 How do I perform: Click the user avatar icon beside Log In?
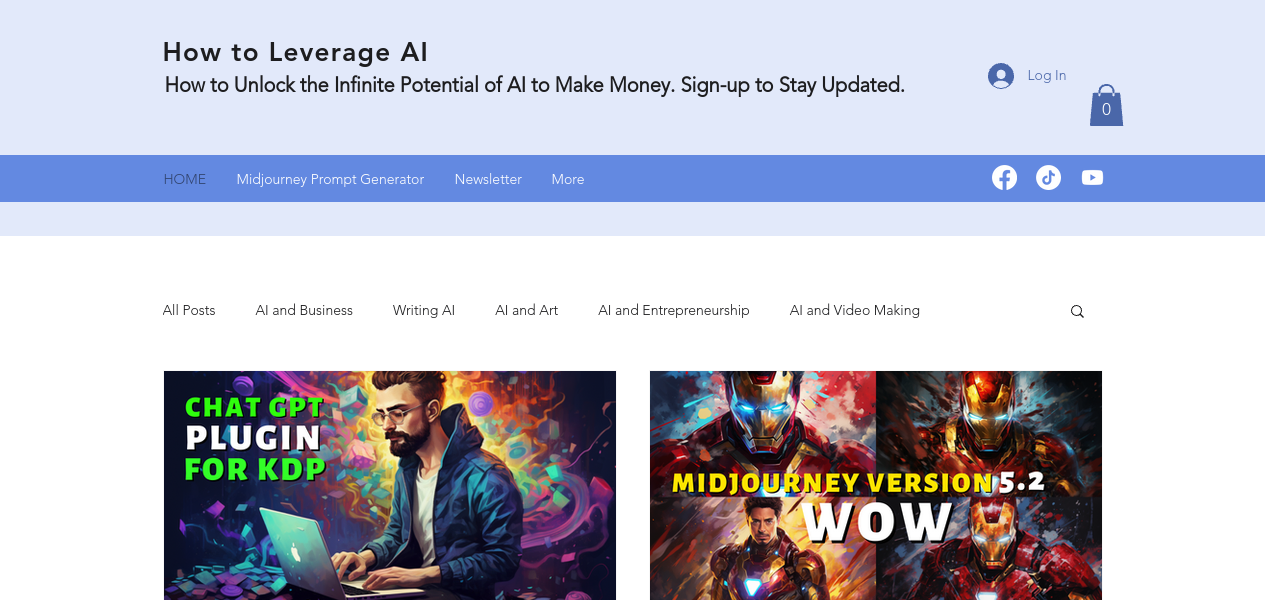click(x=1001, y=76)
